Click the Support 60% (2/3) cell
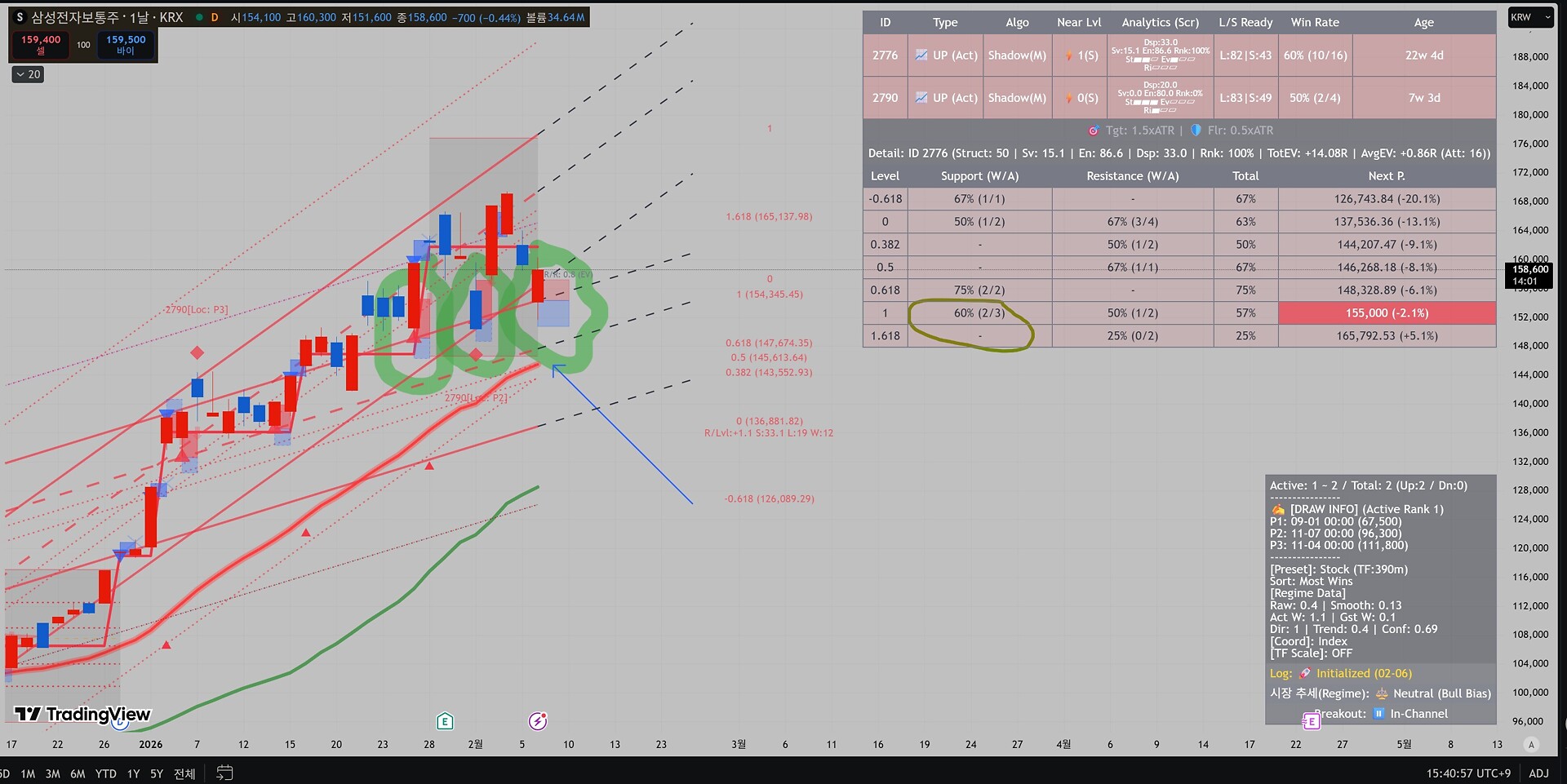 pos(979,313)
